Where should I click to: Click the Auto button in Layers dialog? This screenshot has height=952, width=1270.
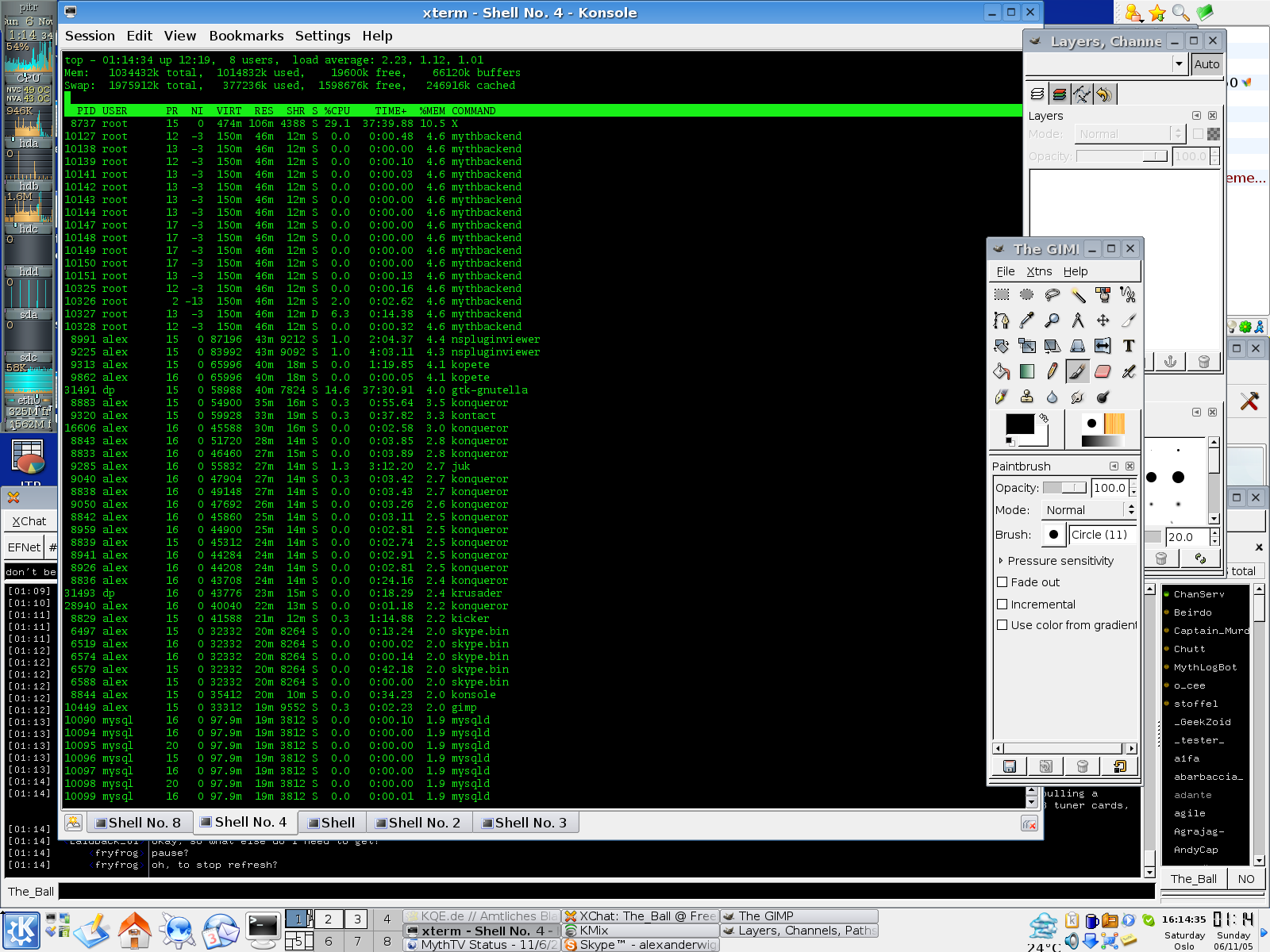tap(1206, 64)
